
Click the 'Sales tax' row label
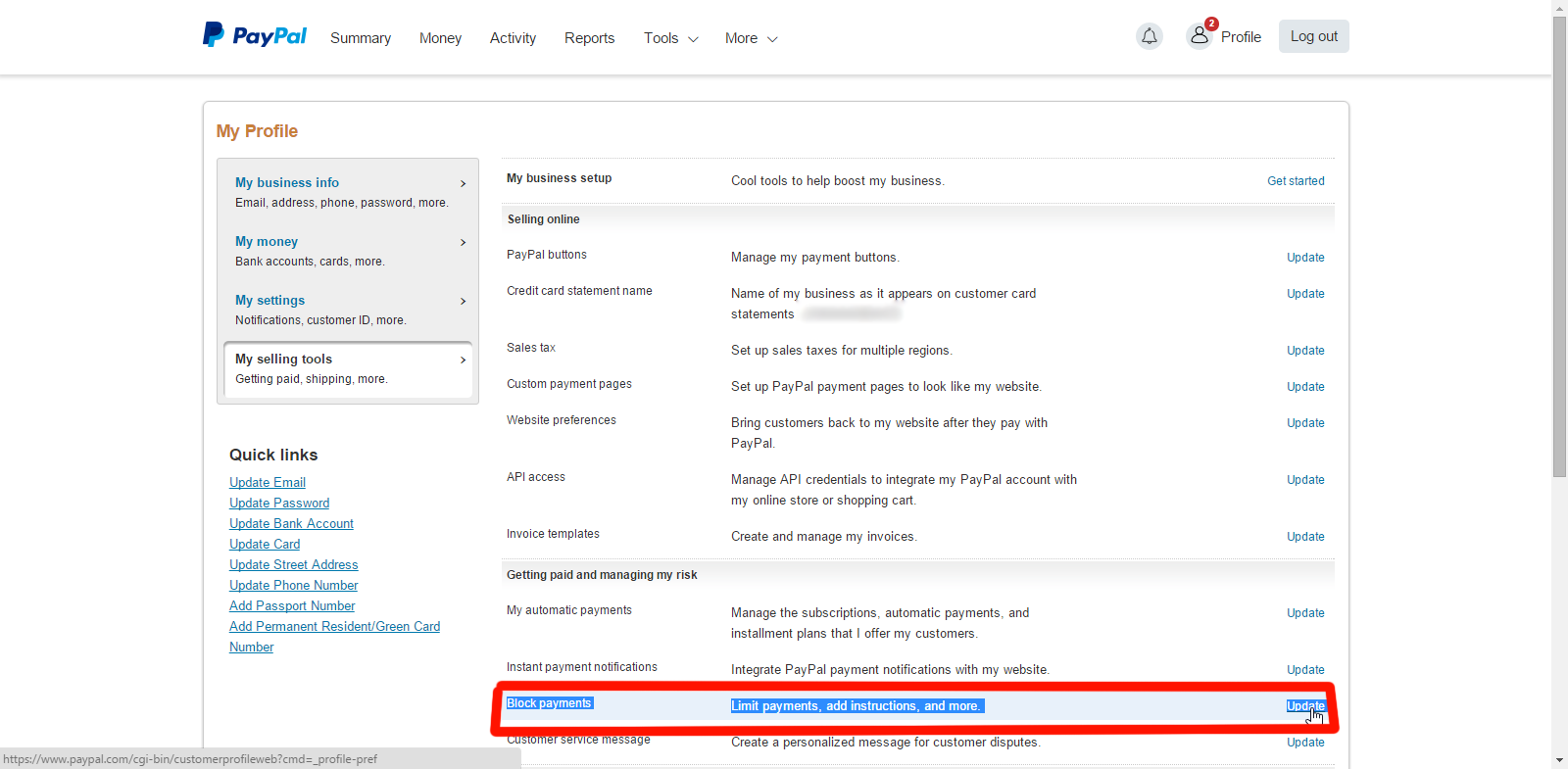pos(531,348)
